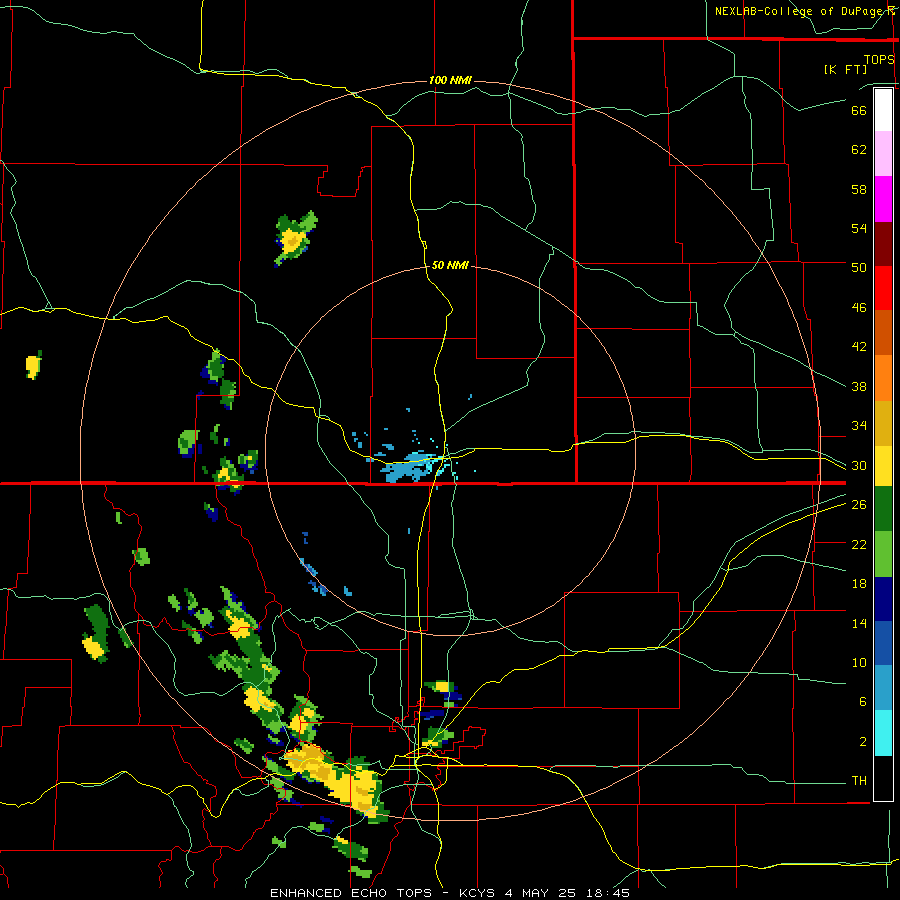Screen dimensions: 900x900
Task: Pick the light green legend swatch
Action: [883, 553]
